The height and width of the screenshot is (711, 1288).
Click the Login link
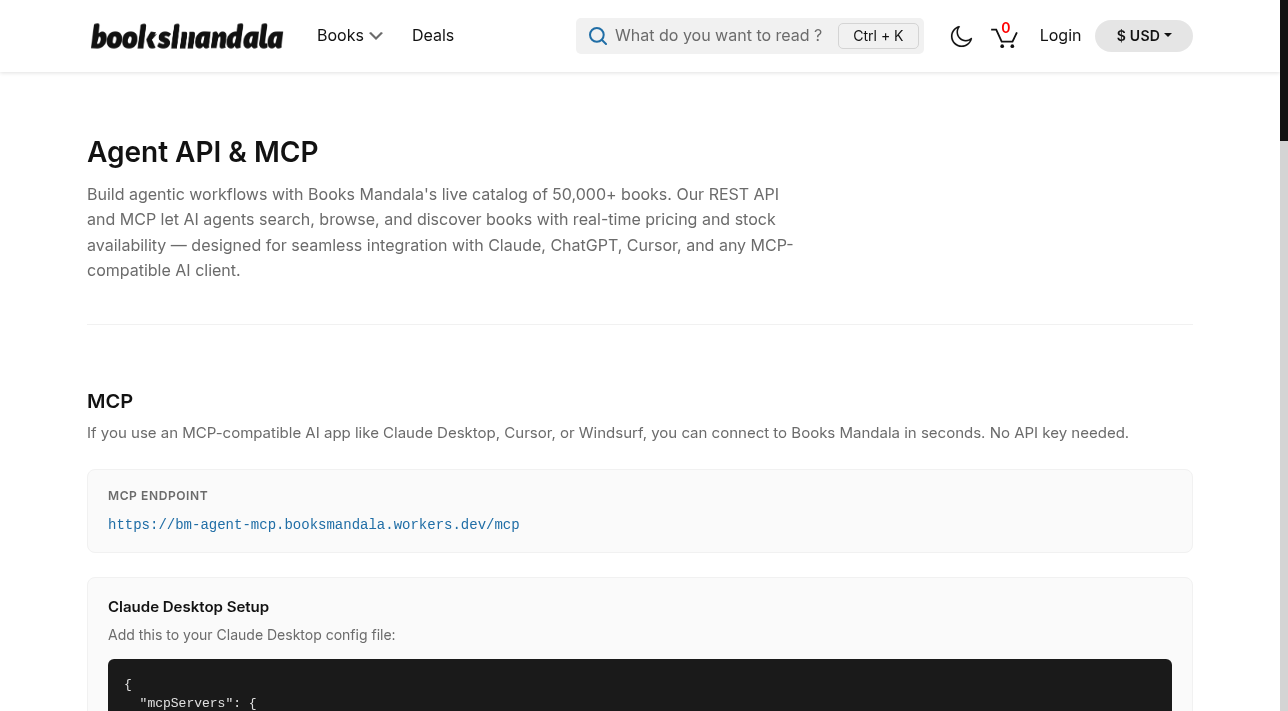point(1060,36)
